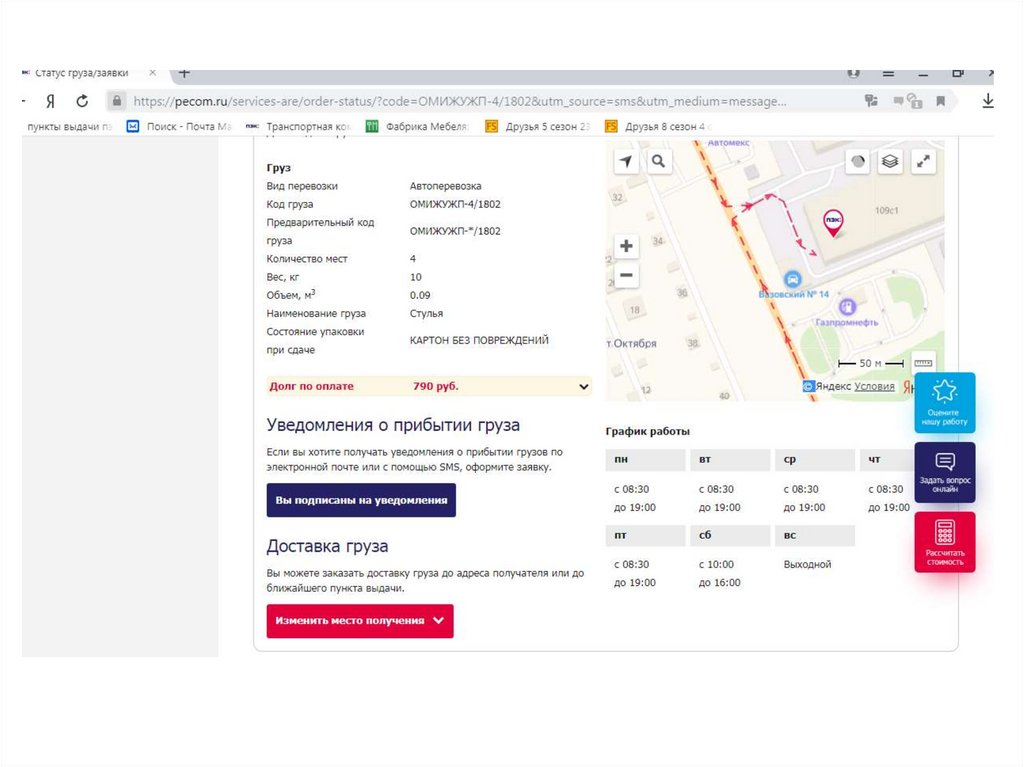Screen dimensions: 1024x767
Task: Open 'Рассчитать стоимость' calculator
Action: 944,542
